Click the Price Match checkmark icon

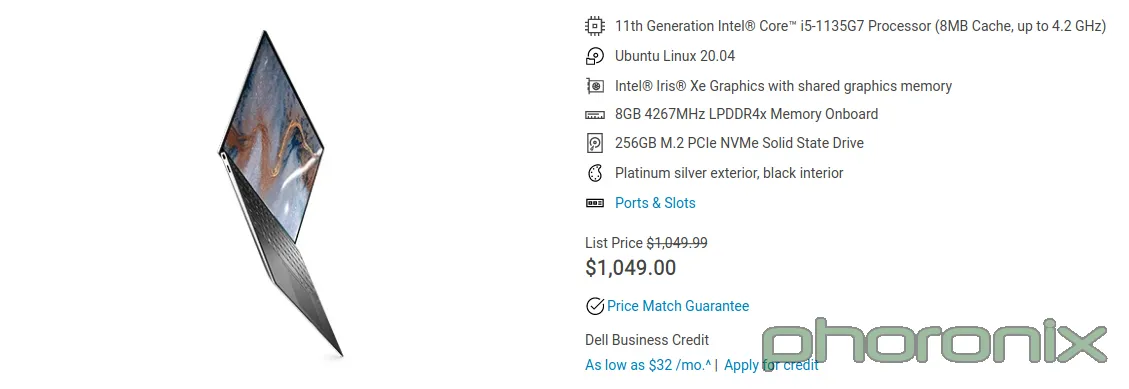click(x=595, y=306)
